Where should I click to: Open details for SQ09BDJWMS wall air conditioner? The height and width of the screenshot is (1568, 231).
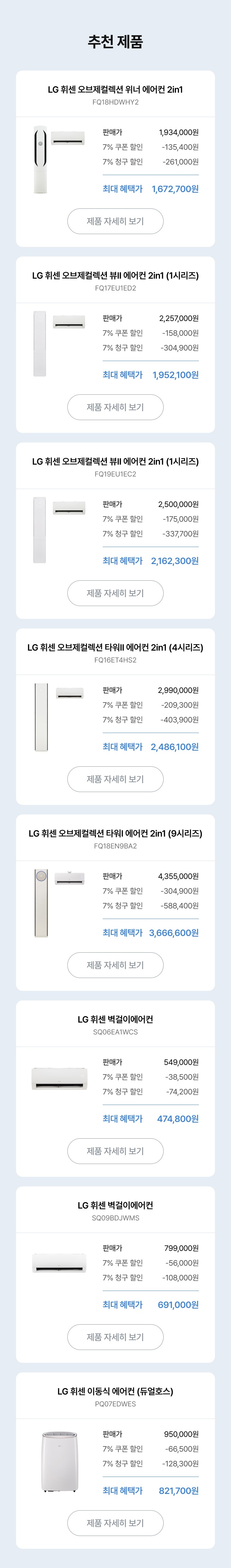coord(115,1337)
